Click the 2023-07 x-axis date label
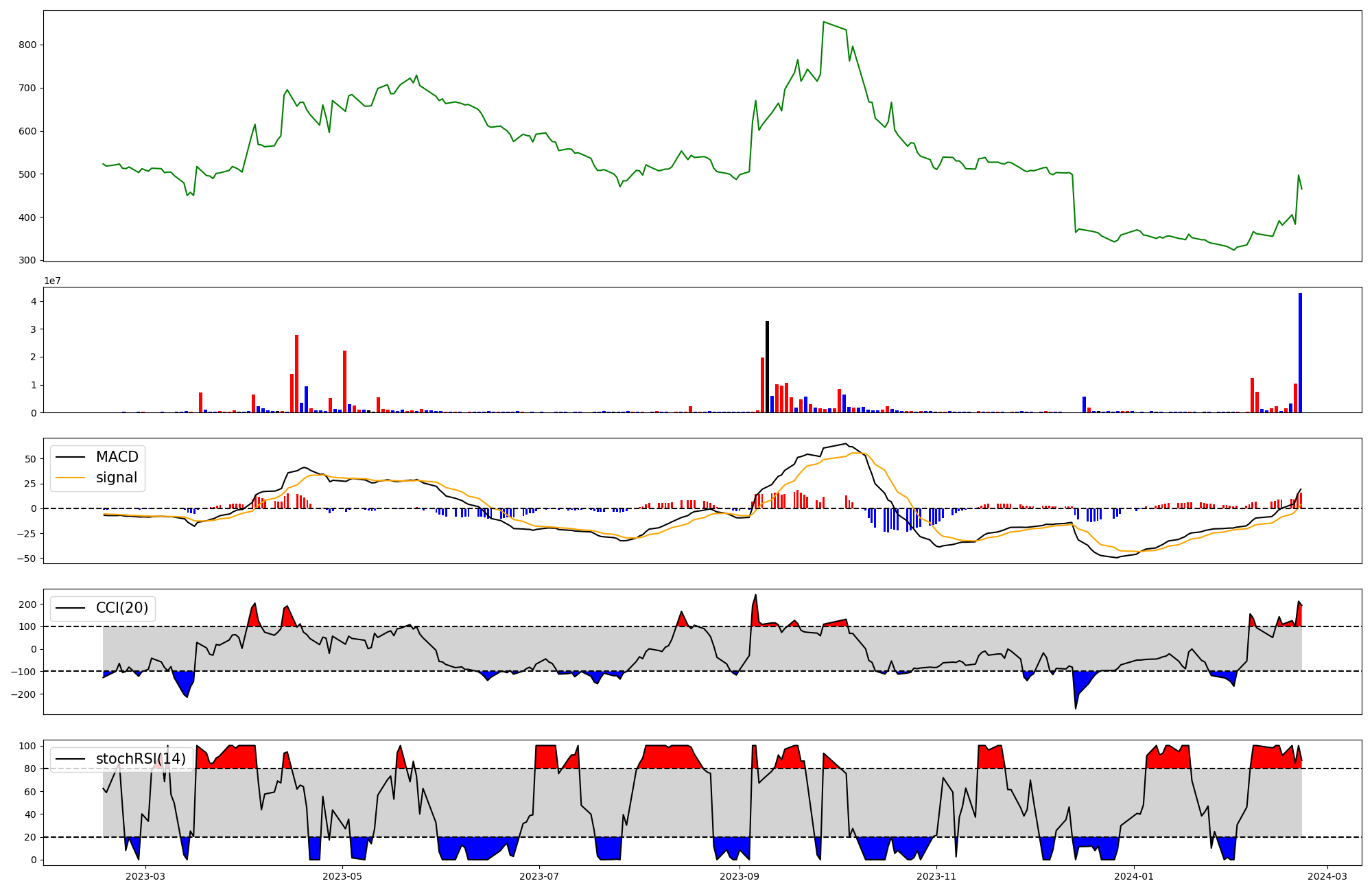 (x=539, y=876)
